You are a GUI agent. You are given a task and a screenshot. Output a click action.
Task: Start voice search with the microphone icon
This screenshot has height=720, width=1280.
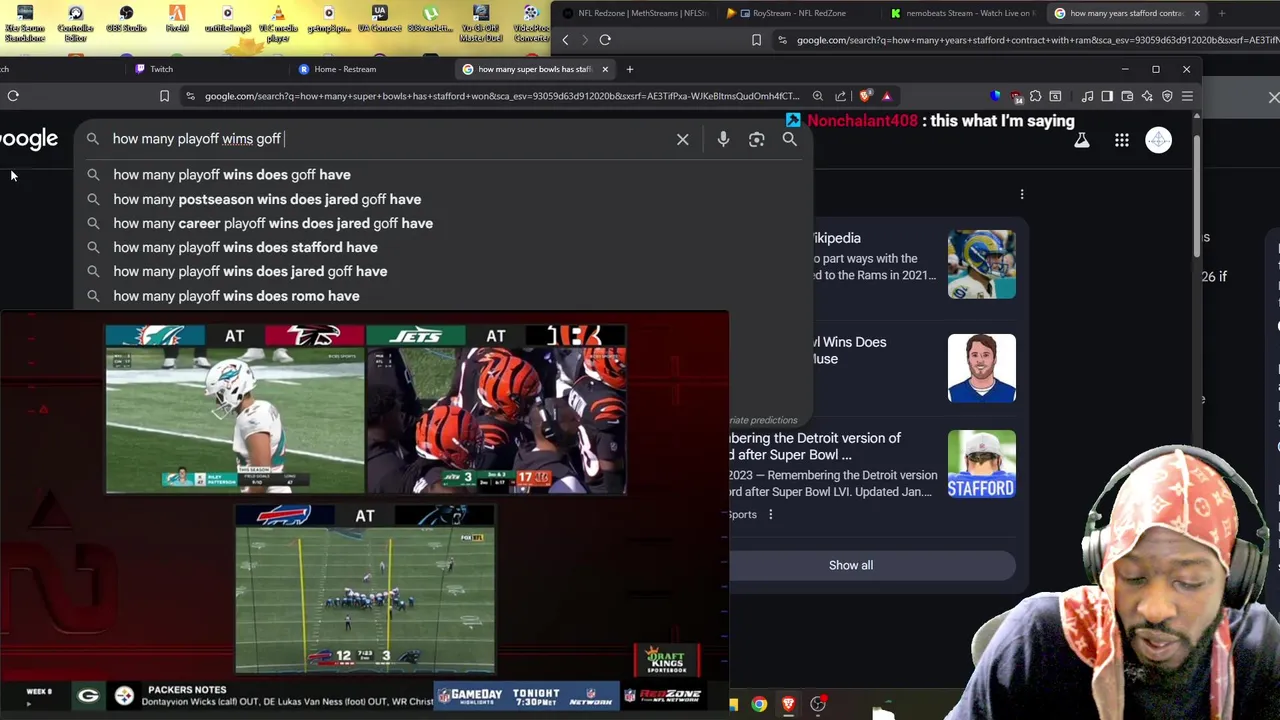[723, 139]
